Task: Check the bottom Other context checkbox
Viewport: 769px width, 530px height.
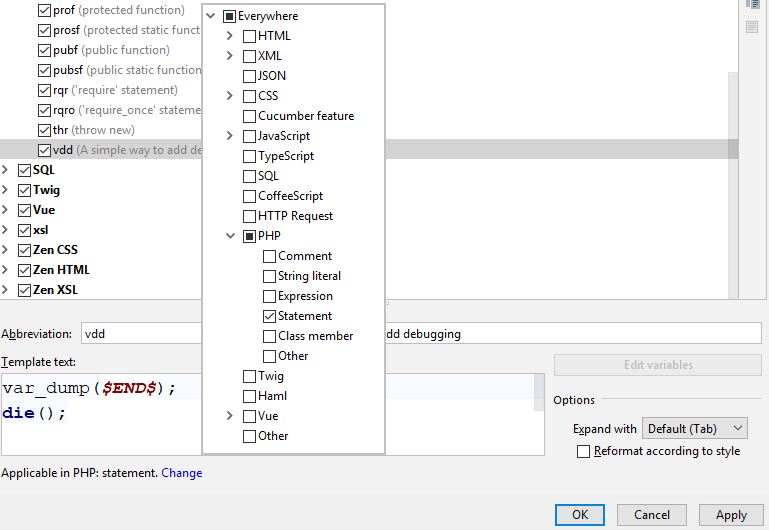Action: pyautogui.click(x=249, y=436)
